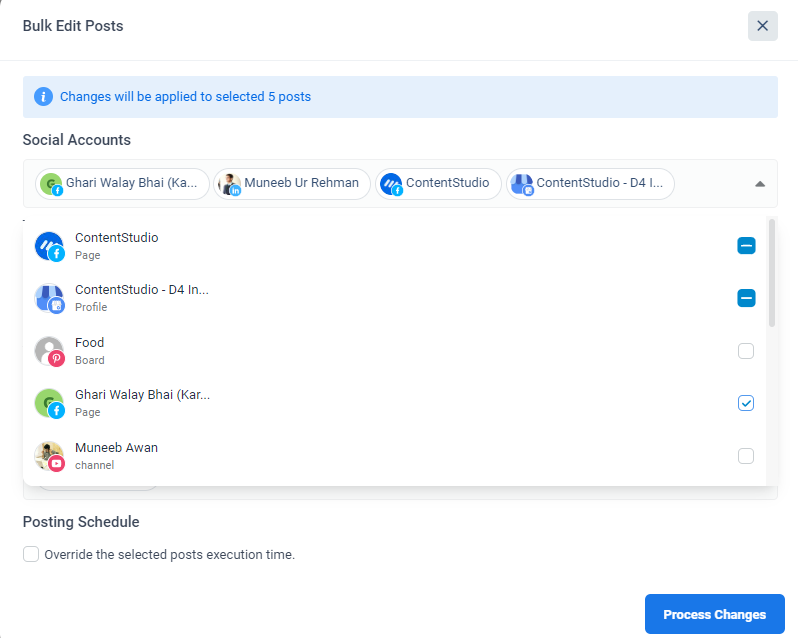This screenshot has width=798, height=638.
Task: Click Ghari Walay Bhai Page avatar in list
Action: click(49, 403)
